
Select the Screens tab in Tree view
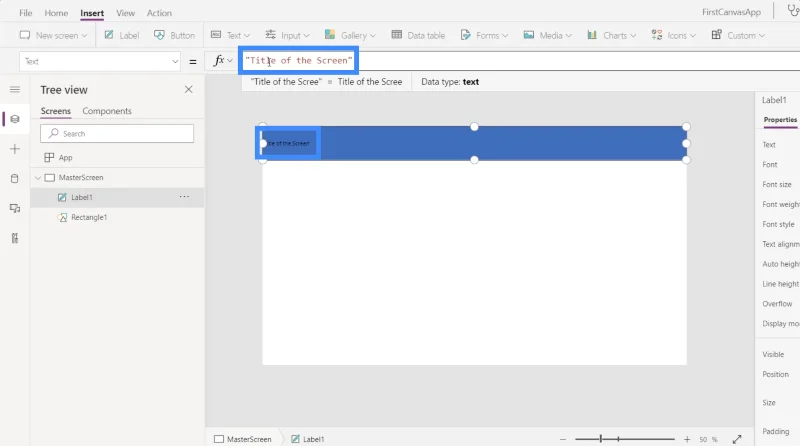(x=56, y=111)
